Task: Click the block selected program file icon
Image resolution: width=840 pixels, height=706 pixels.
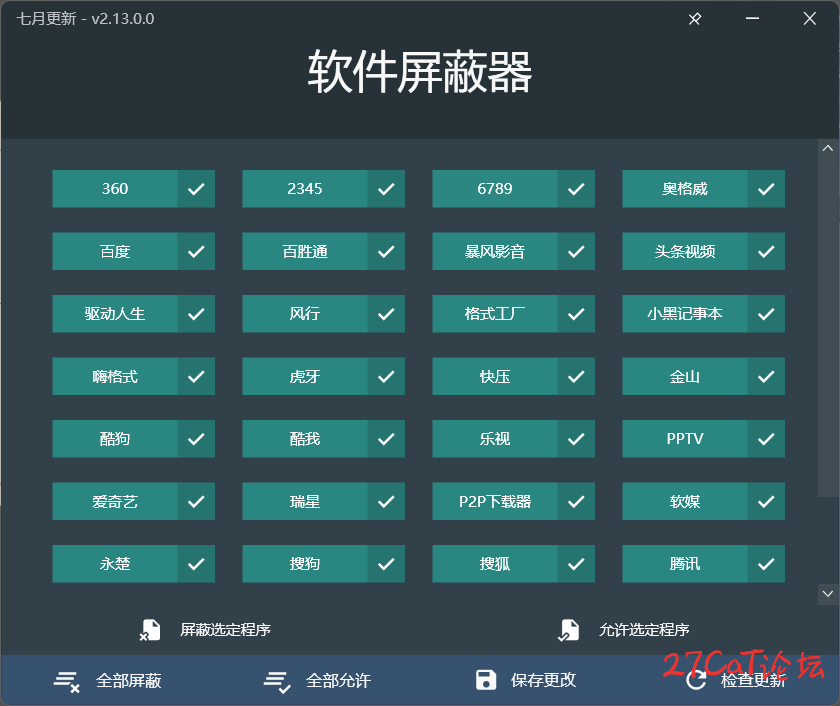Action: tap(150, 630)
